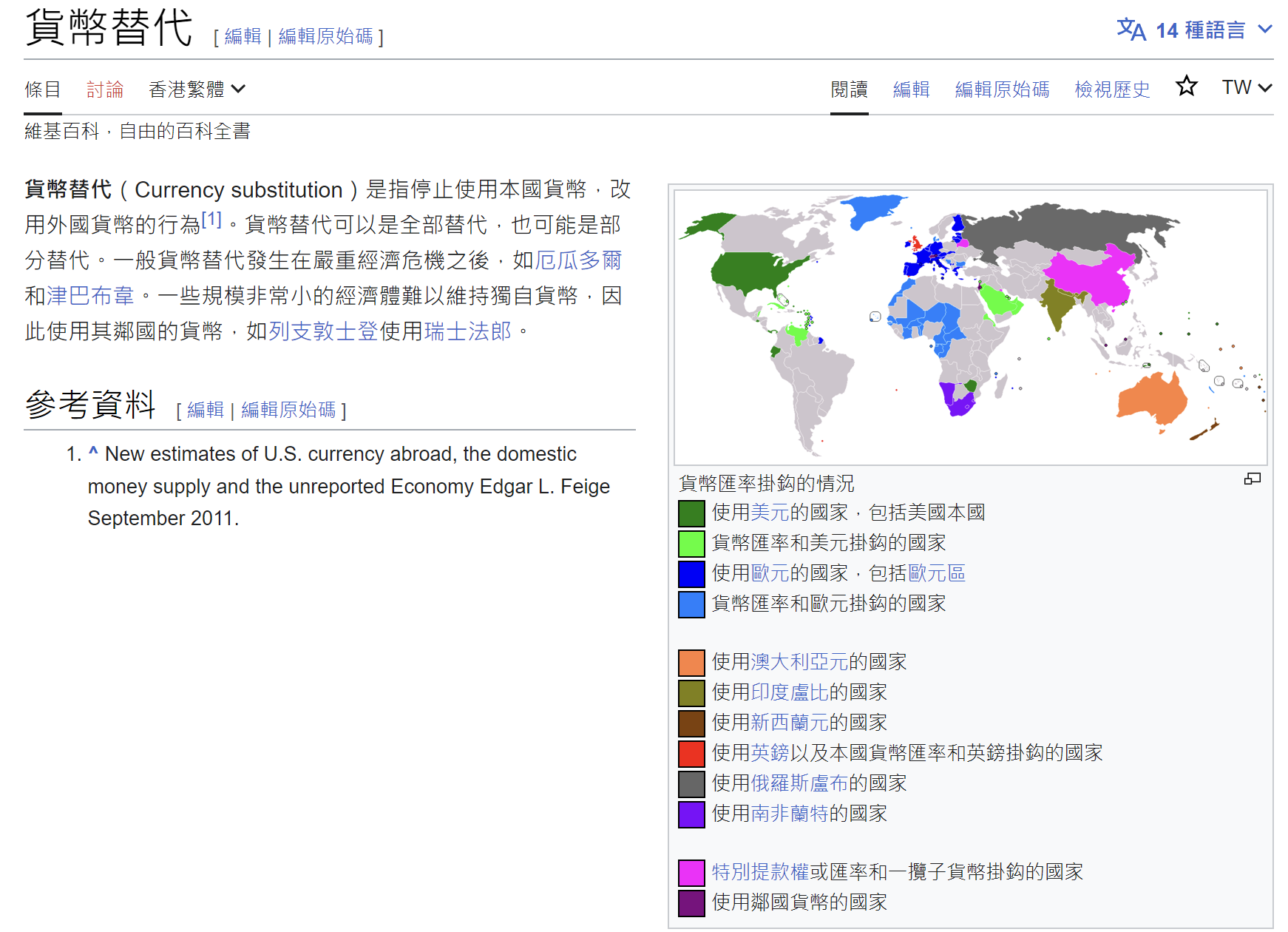The width and height of the screenshot is (1288, 932).
Task: Click the 編輯 link beside 參考資料
Action: tap(204, 409)
